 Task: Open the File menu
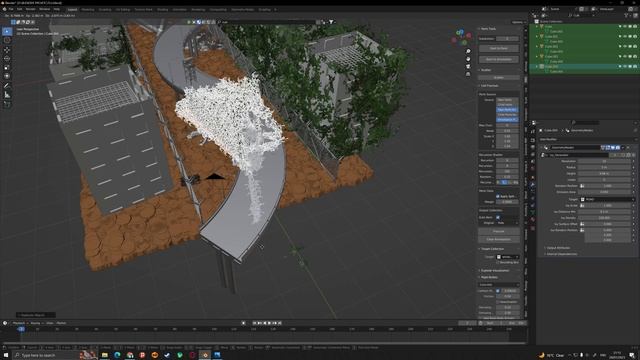10,9
